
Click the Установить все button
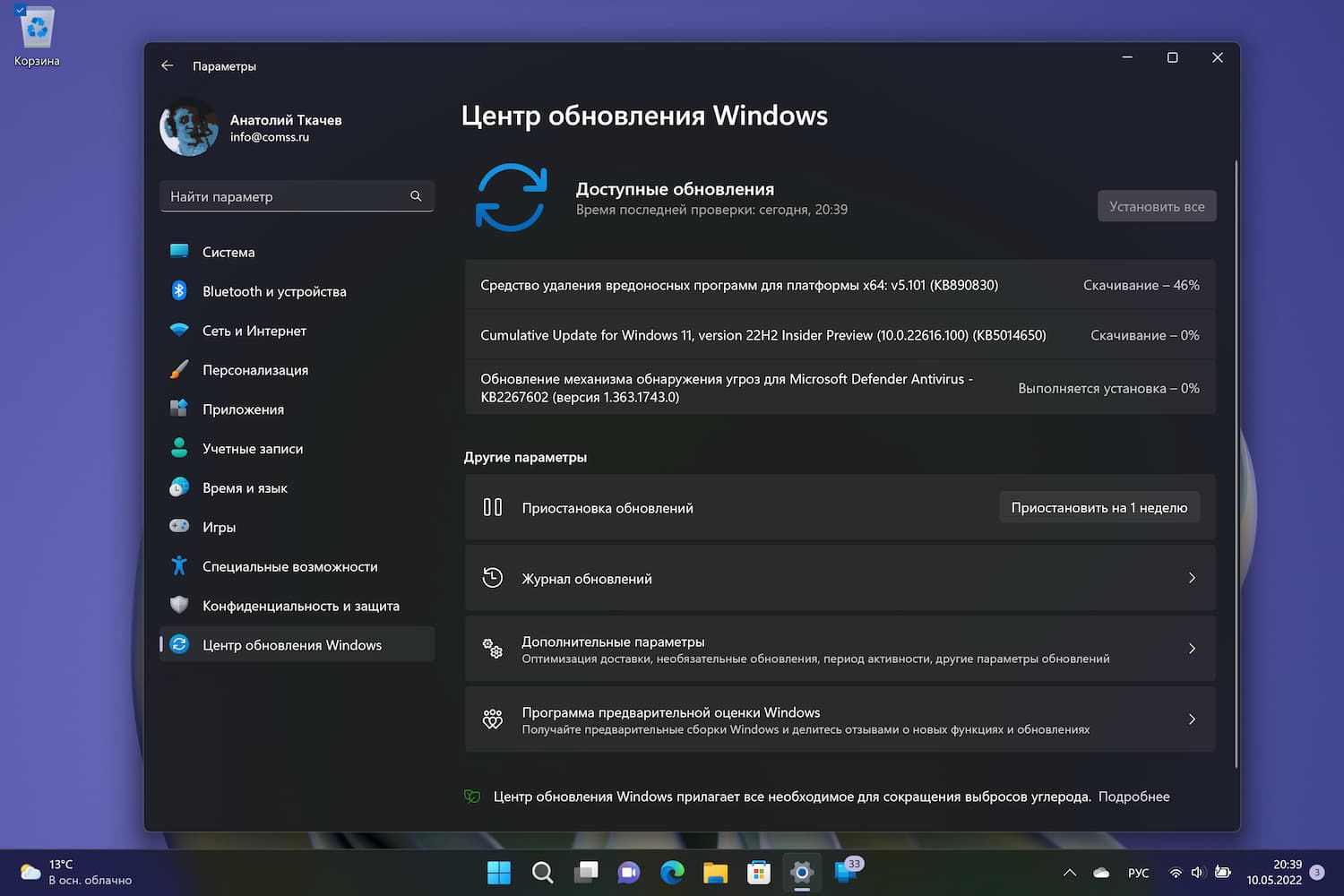(1156, 205)
